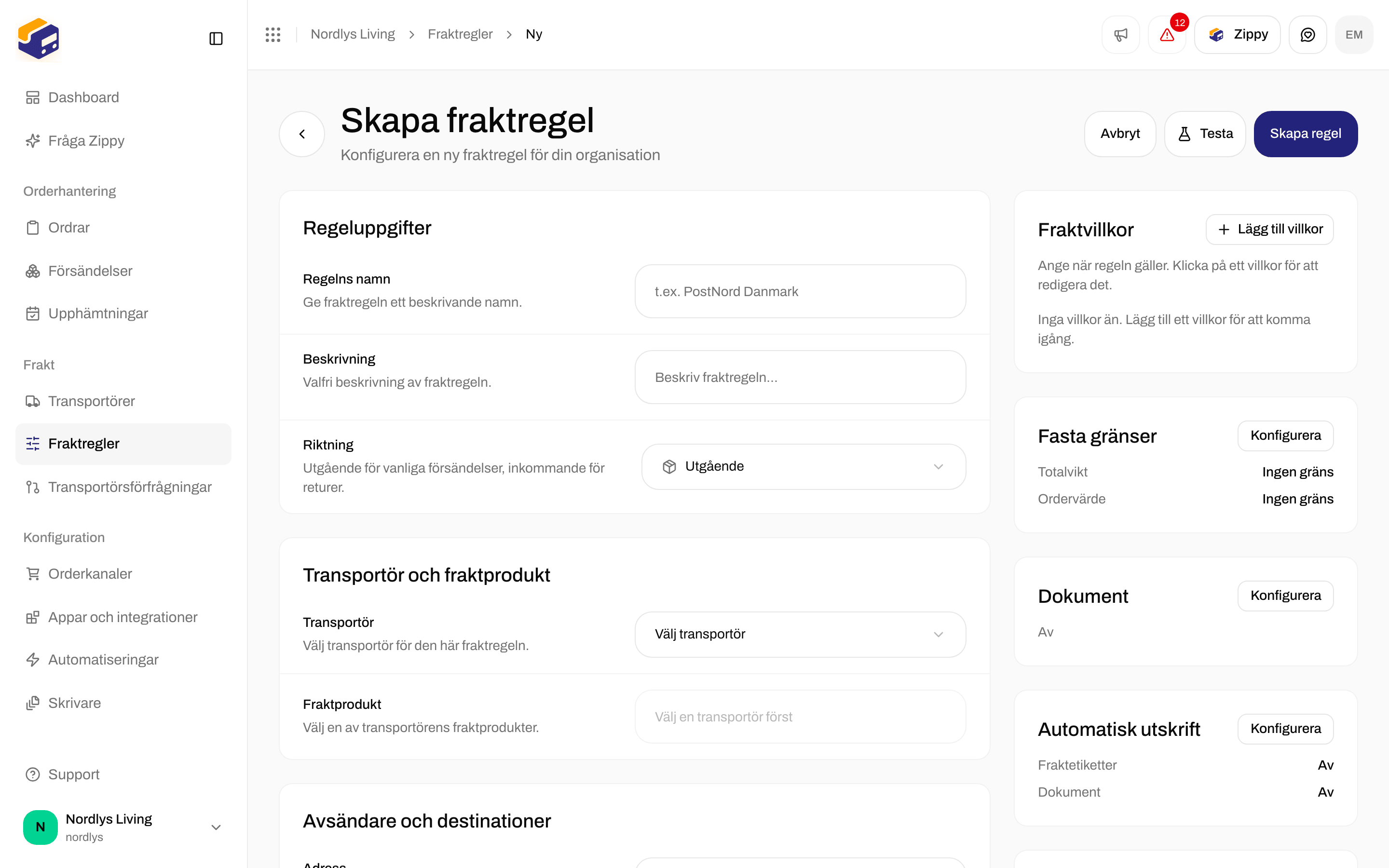Click the Avbryt button
Image resolution: width=1389 pixels, height=868 pixels.
pos(1120,134)
